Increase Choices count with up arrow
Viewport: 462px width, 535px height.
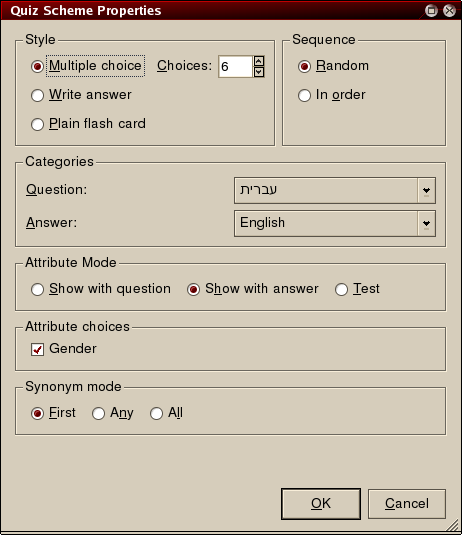[x=259, y=61]
